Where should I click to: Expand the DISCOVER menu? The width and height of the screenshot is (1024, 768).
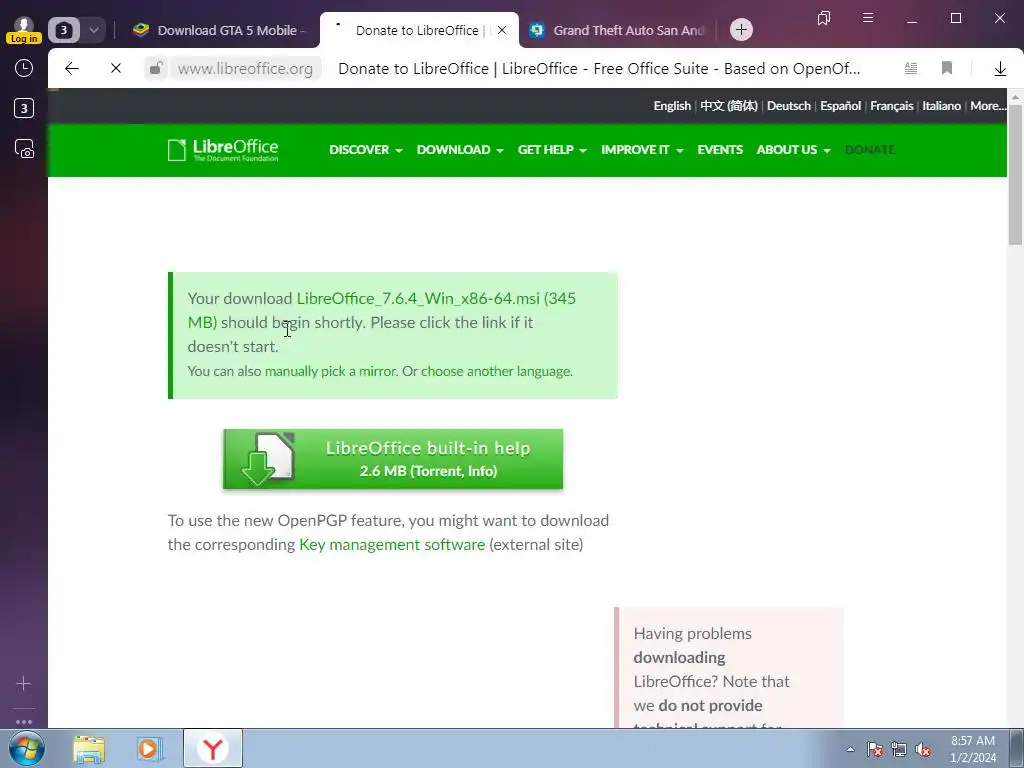(x=366, y=150)
